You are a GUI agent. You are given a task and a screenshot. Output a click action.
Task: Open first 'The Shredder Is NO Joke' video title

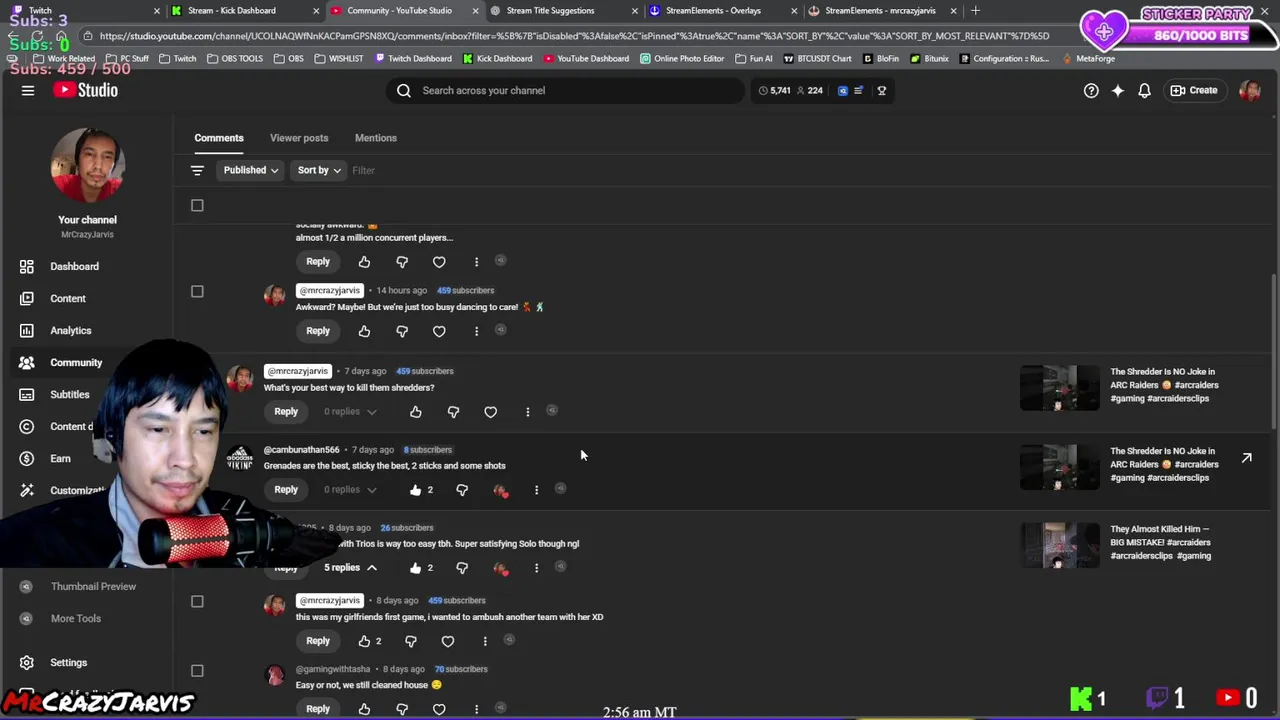click(1164, 385)
